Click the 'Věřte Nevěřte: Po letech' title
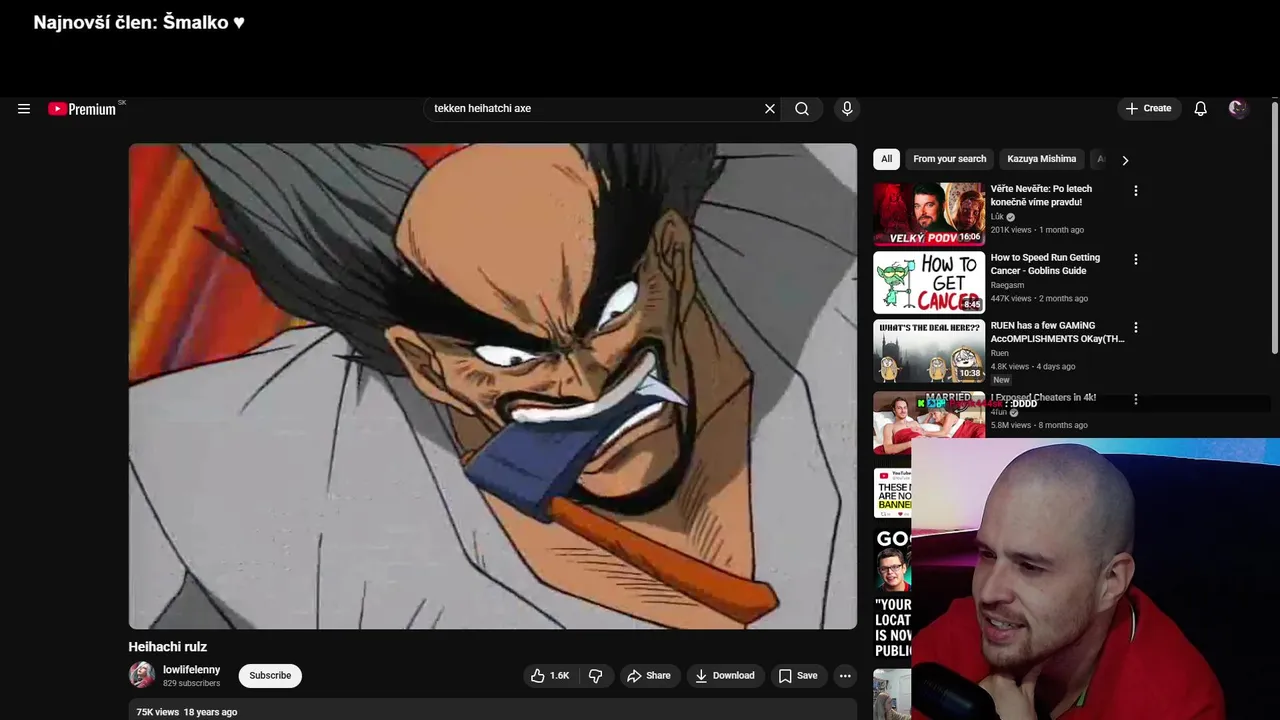The image size is (1280, 720). click(x=1041, y=195)
